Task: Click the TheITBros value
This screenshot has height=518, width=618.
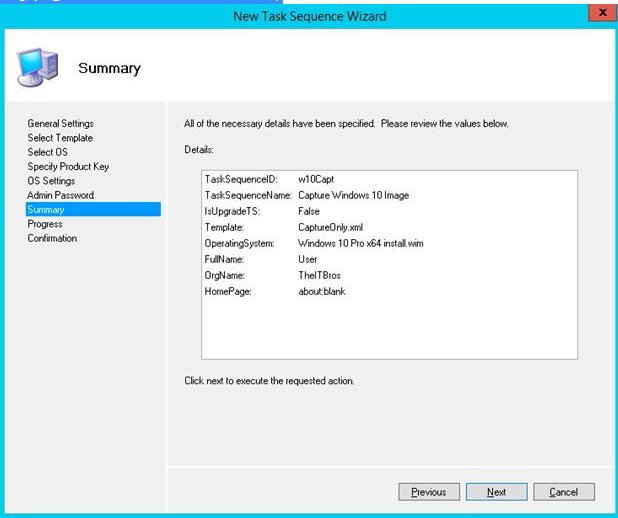Action: click(319, 276)
